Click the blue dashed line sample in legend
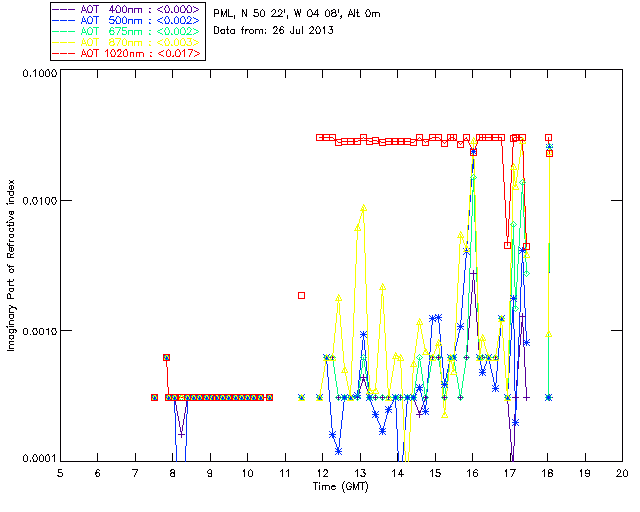Viewport: 640px width, 512px height. (64, 20)
